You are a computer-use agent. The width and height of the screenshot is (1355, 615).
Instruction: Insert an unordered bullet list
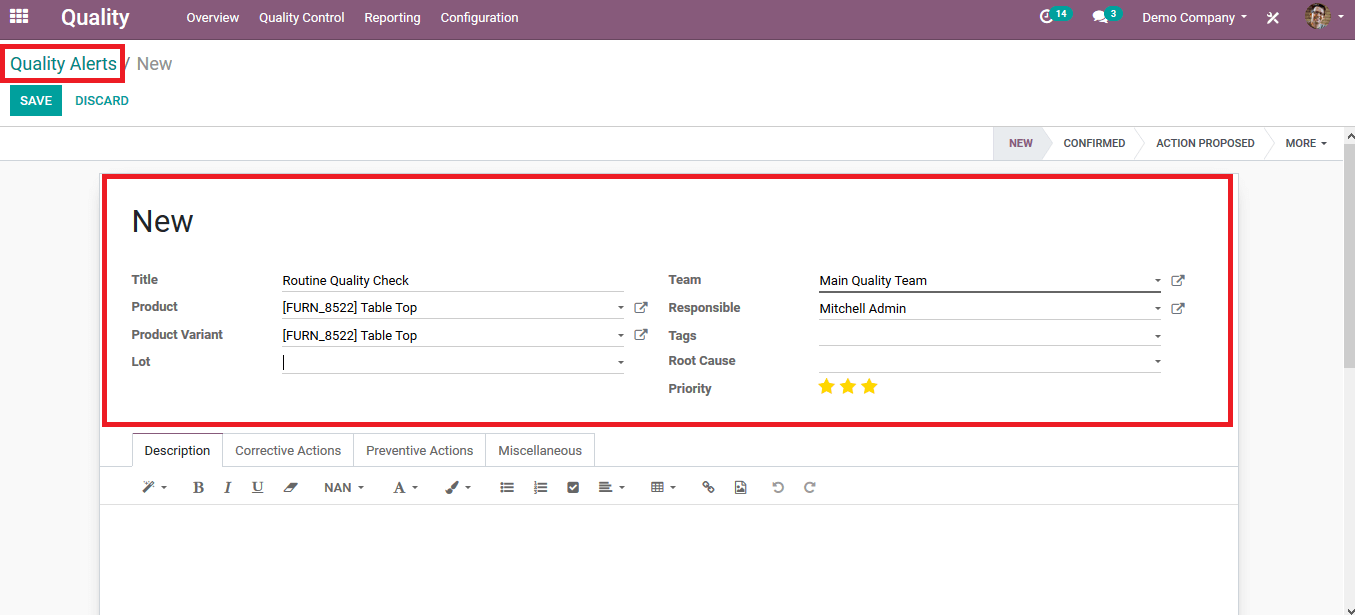point(507,487)
